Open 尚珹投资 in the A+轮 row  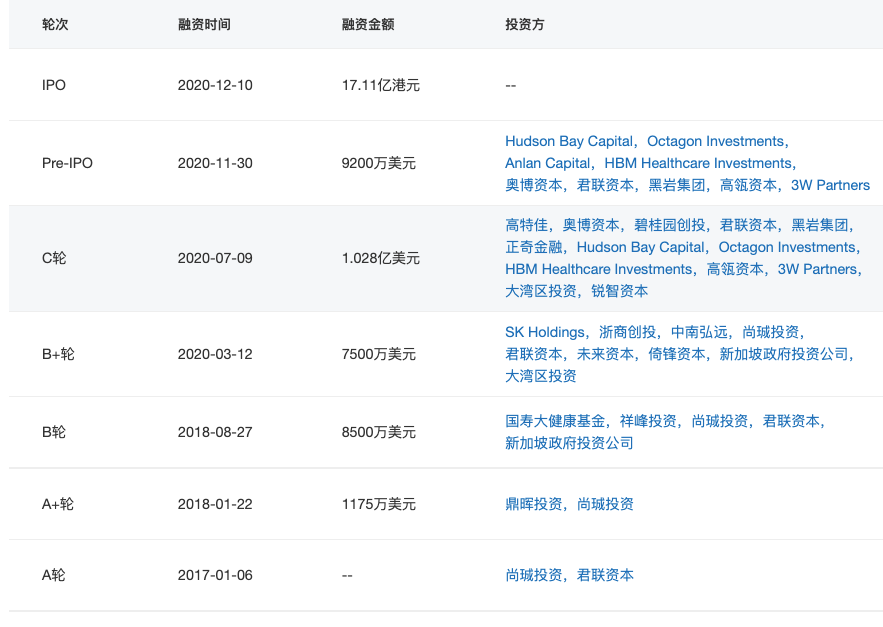tap(605, 504)
